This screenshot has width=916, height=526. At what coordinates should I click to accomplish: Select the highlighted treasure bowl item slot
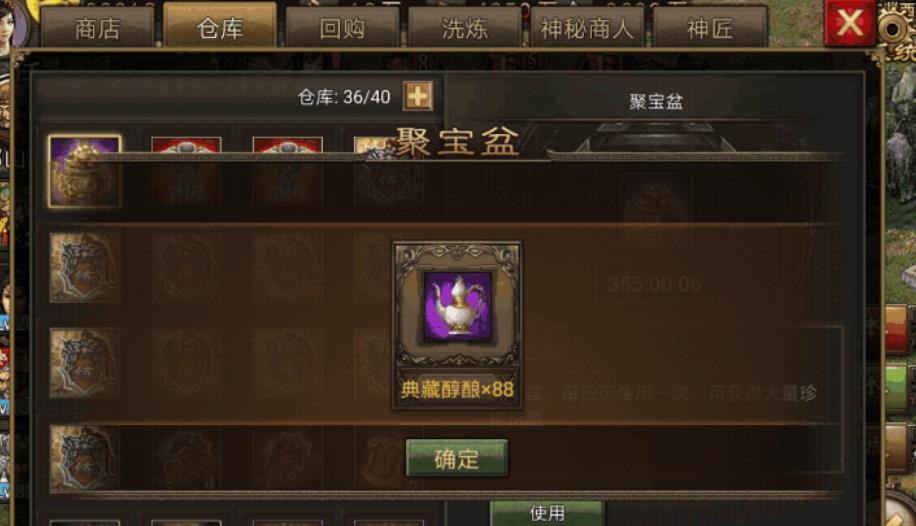(85, 171)
